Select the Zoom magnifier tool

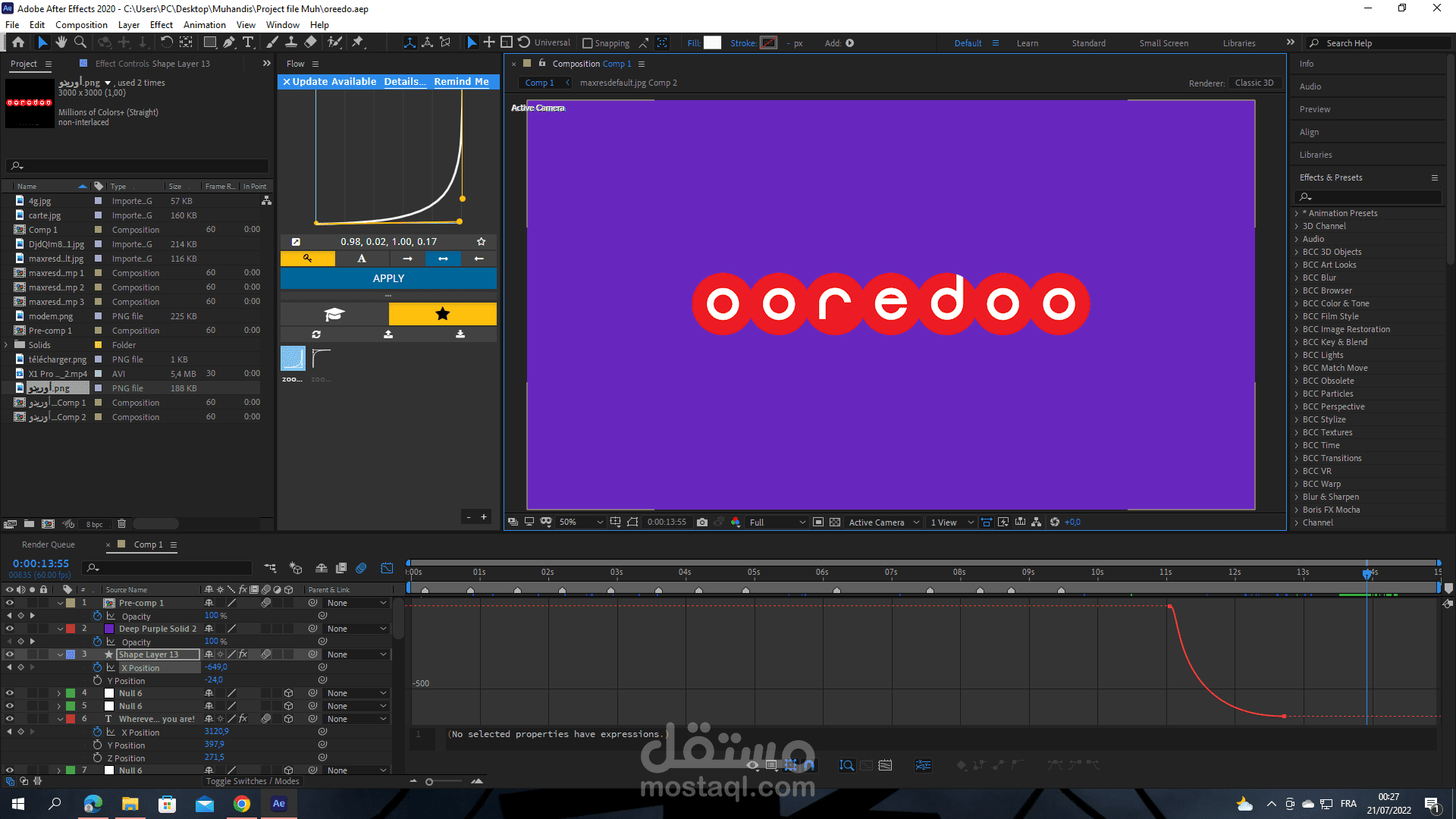(x=80, y=42)
